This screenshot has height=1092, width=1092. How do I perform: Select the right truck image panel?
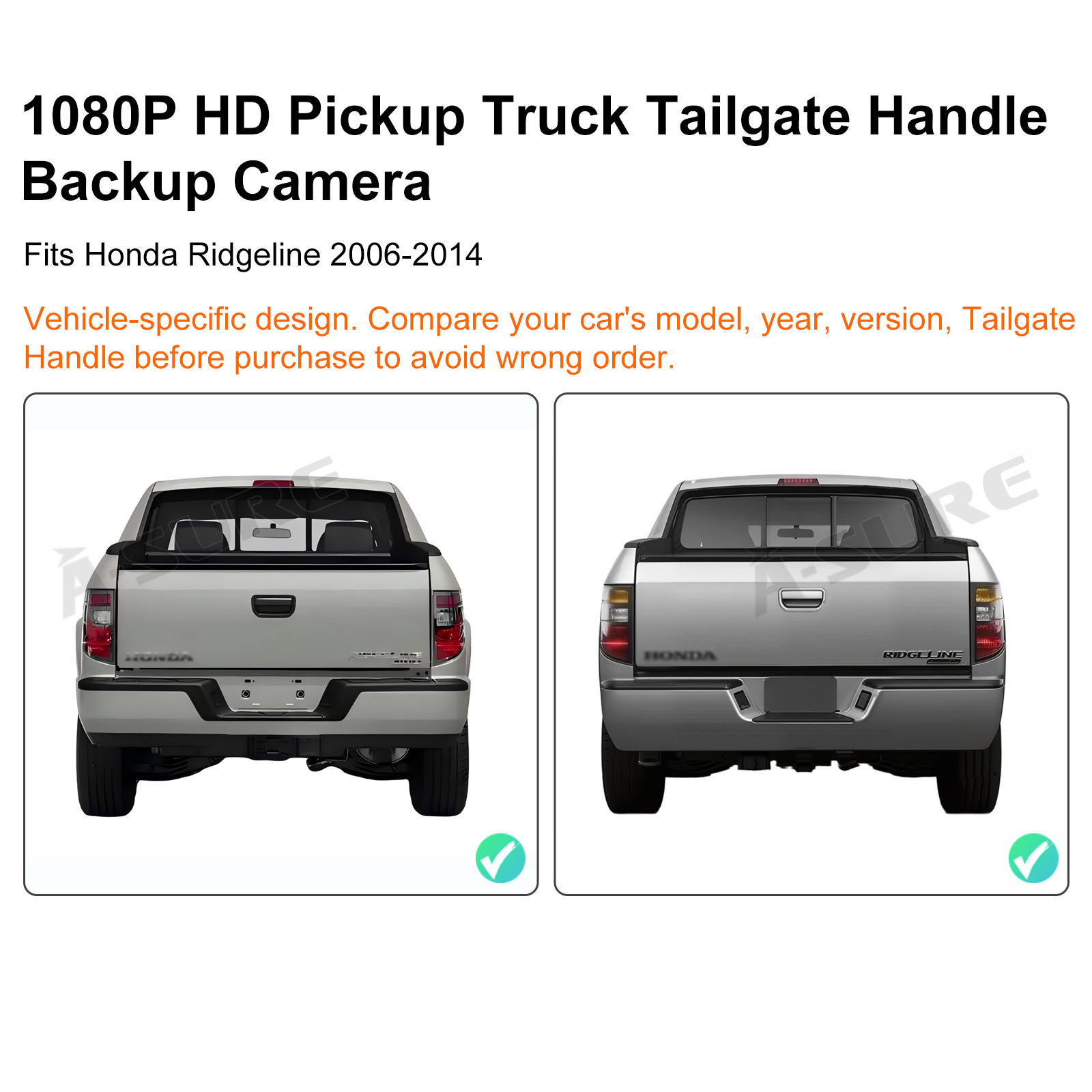click(x=811, y=644)
